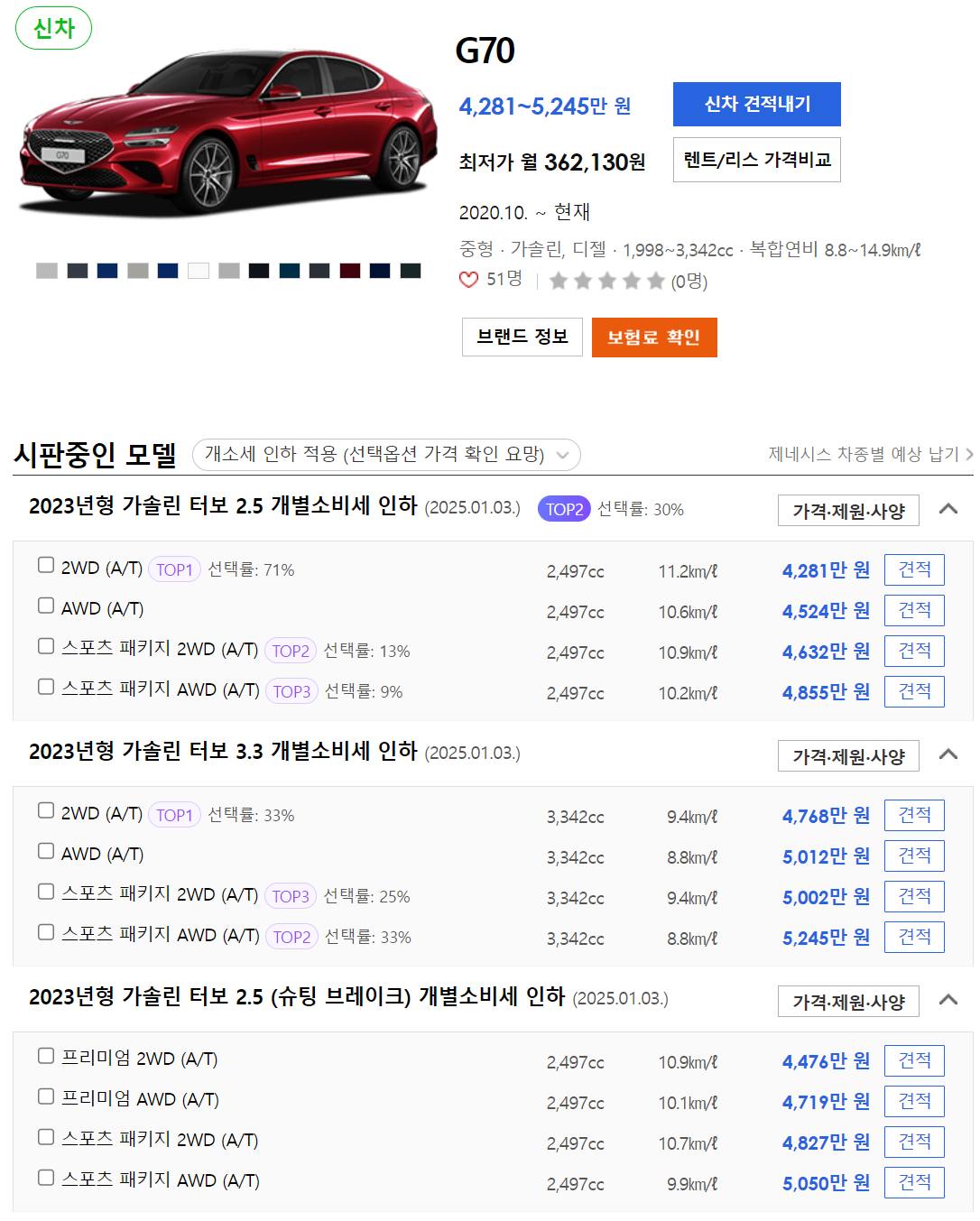Get 견적 for the 5,050만 원 trim
Screen dimensions: 980x1221
[914, 1182]
